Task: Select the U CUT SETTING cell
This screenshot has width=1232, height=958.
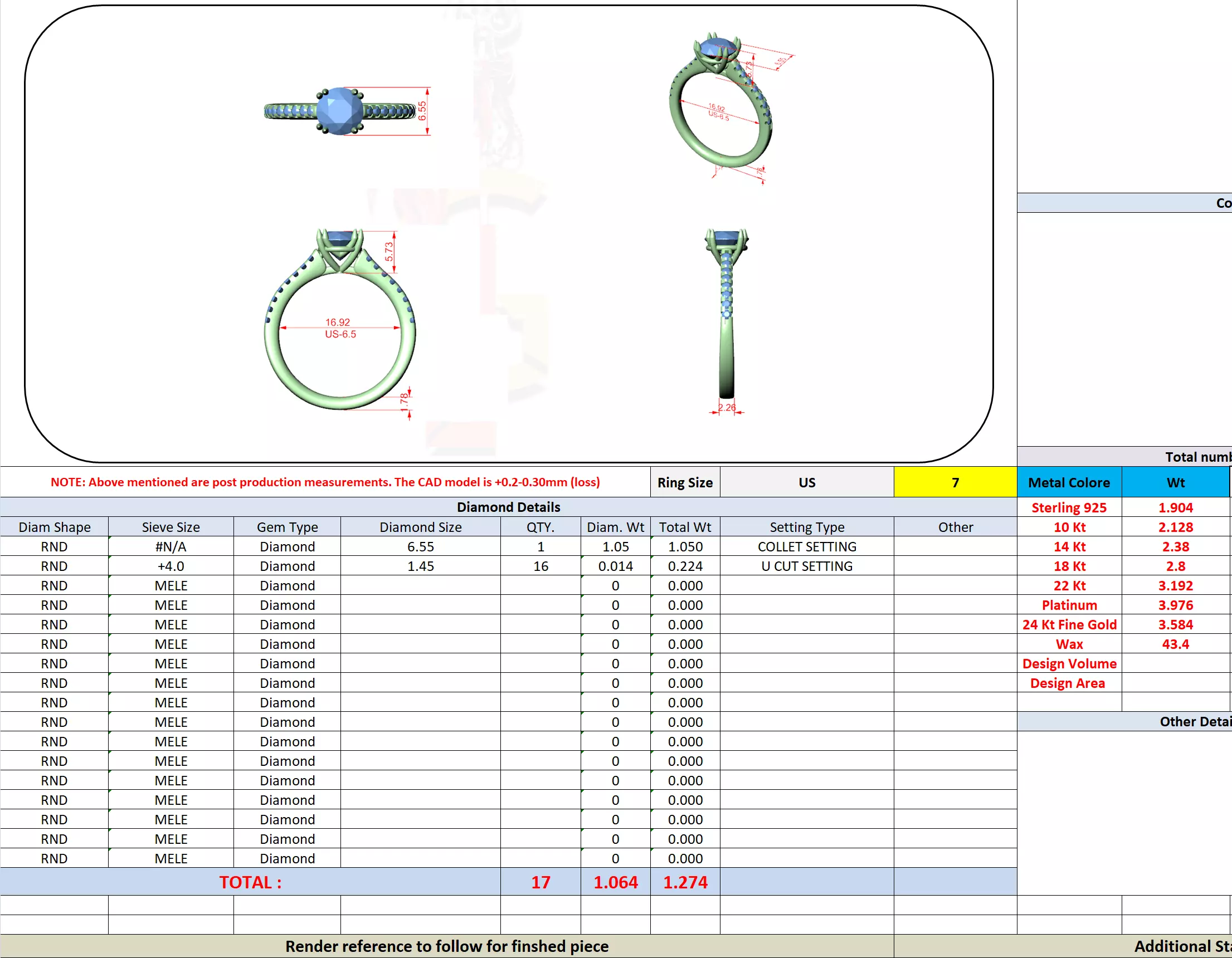Action: [806, 566]
